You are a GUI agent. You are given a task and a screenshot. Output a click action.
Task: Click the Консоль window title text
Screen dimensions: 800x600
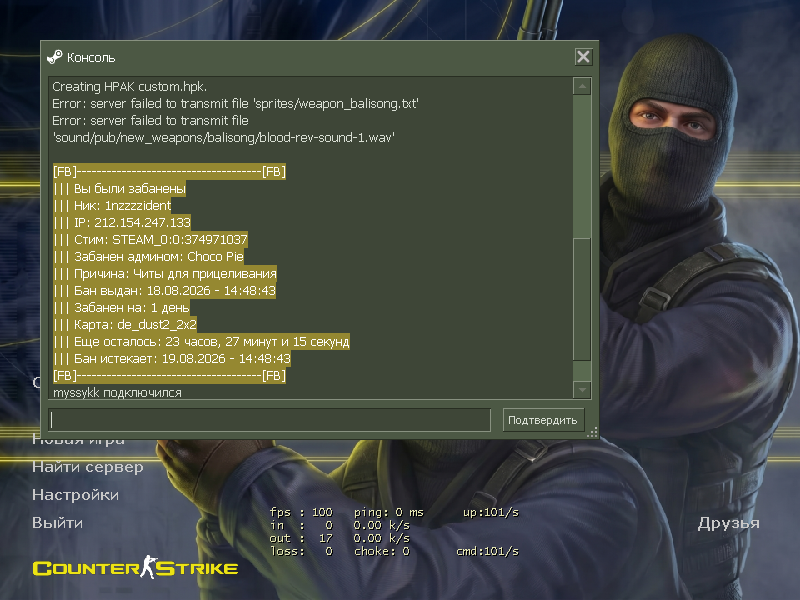point(91,58)
